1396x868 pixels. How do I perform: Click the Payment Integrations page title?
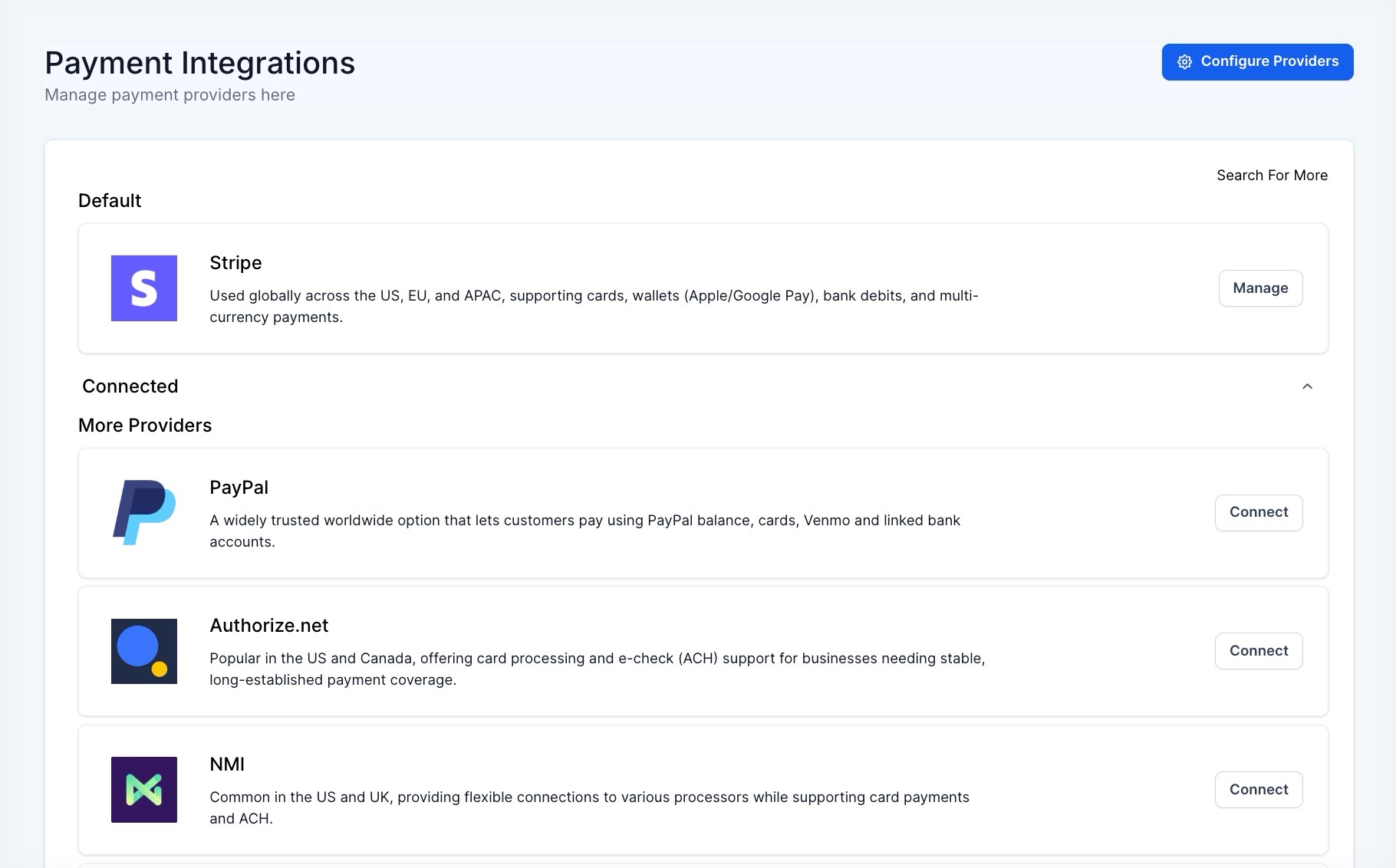pos(199,63)
